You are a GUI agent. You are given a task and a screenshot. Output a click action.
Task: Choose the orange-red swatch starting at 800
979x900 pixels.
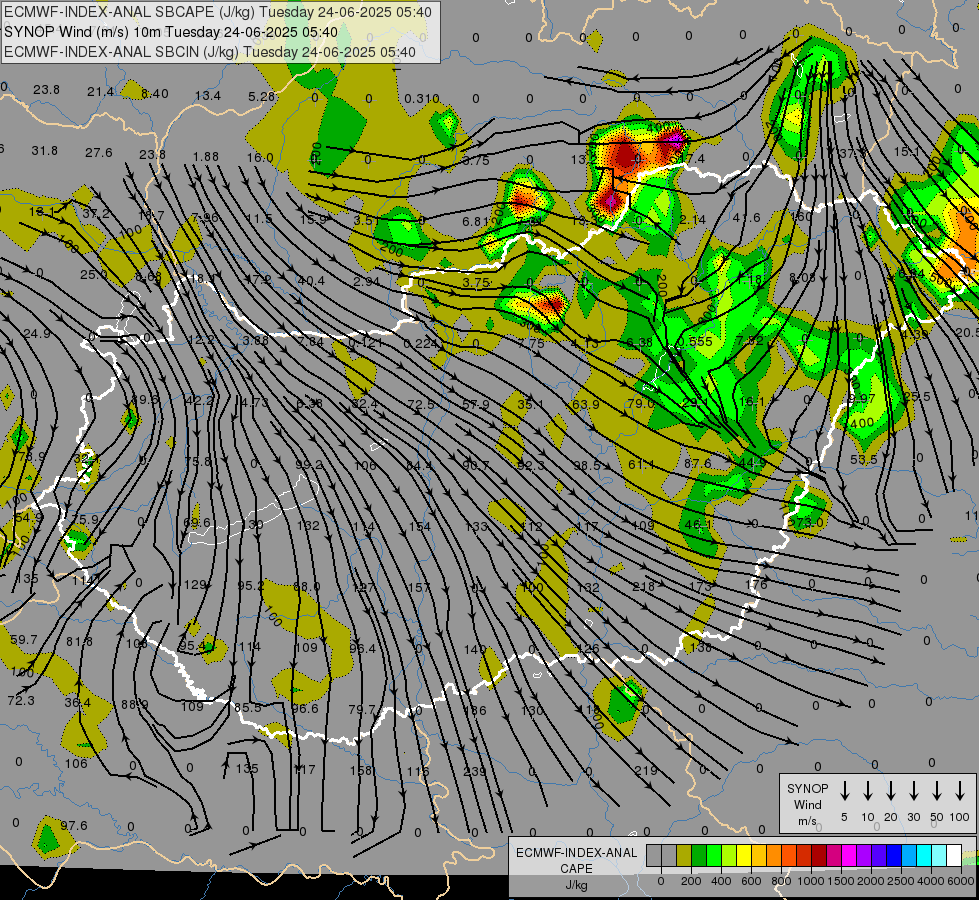[789, 856]
